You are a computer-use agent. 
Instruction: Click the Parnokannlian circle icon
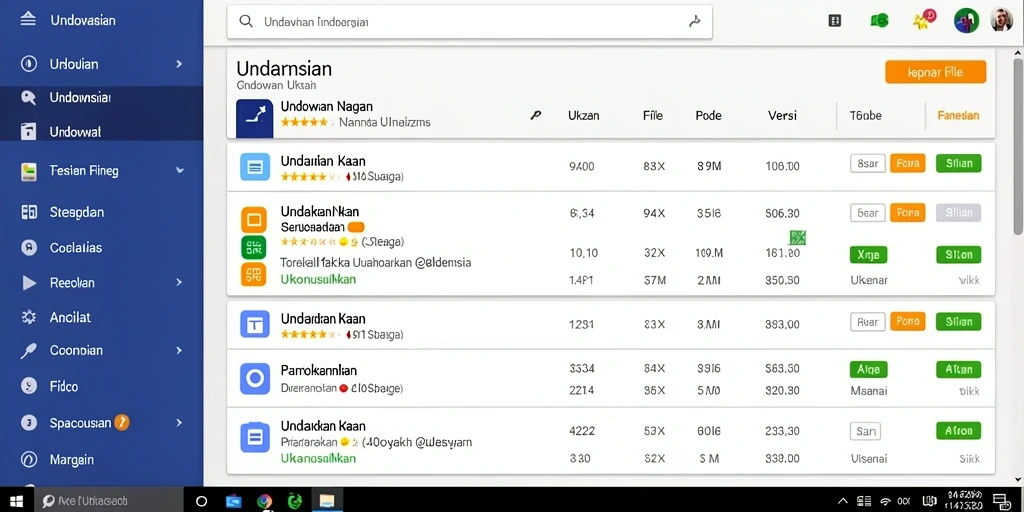point(255,379)
